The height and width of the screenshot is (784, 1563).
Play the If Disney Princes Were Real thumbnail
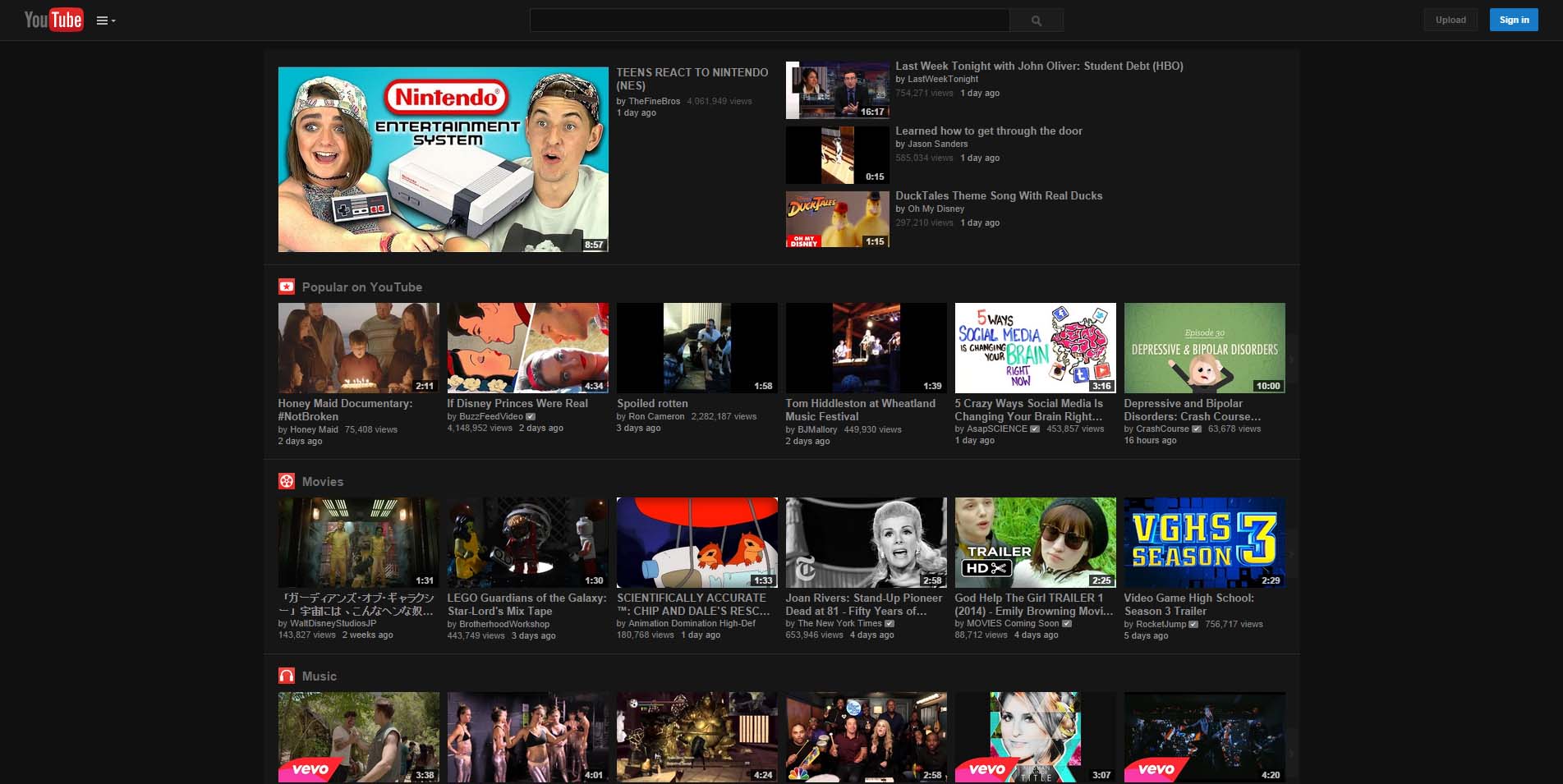pyautogui.click(x=528, y=348)
